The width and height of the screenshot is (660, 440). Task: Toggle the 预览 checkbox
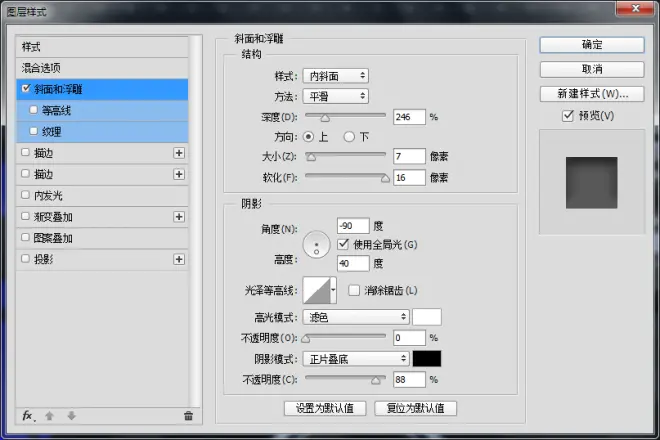coord(568,115)
